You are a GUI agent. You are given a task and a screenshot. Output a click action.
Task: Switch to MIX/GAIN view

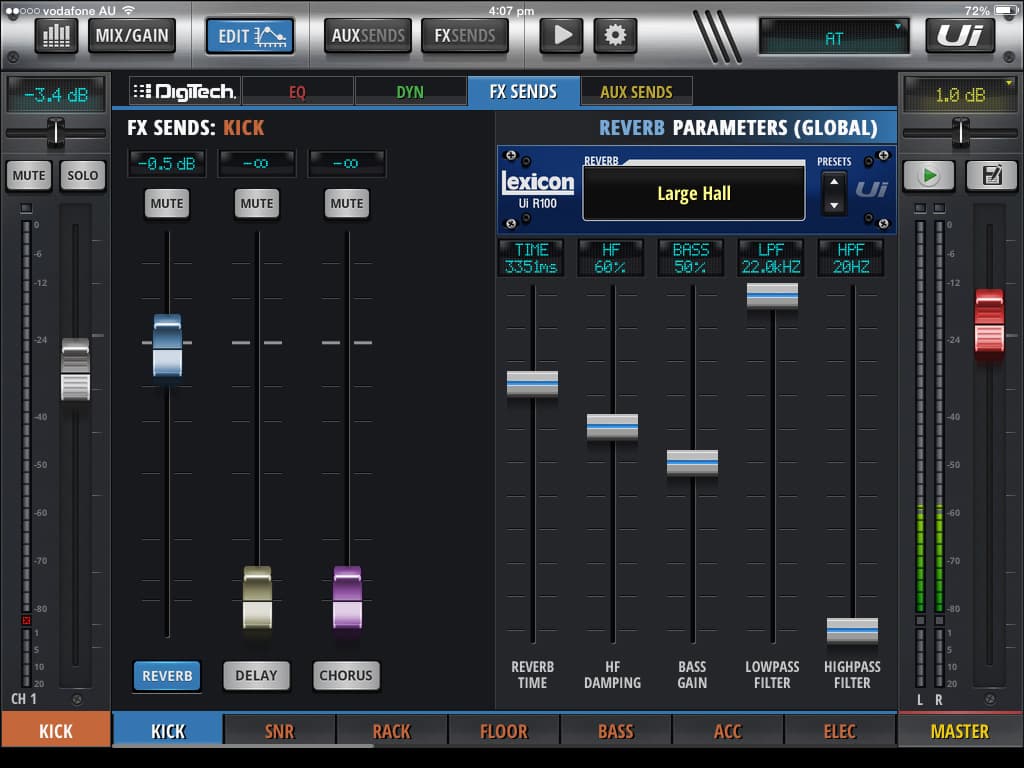click(132, 35)
